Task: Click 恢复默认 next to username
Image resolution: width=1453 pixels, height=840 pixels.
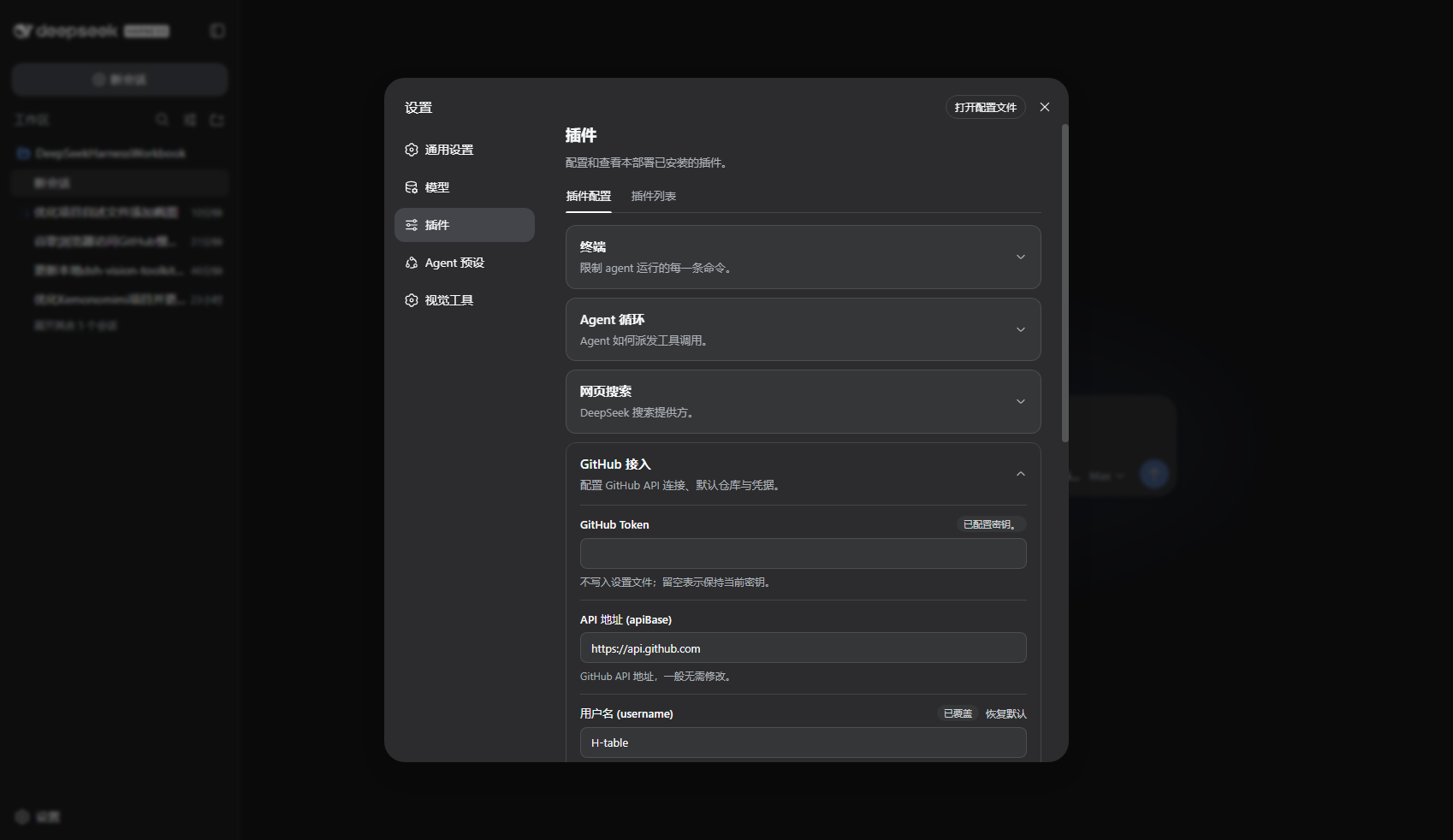Action: [x=1005, y=713]
